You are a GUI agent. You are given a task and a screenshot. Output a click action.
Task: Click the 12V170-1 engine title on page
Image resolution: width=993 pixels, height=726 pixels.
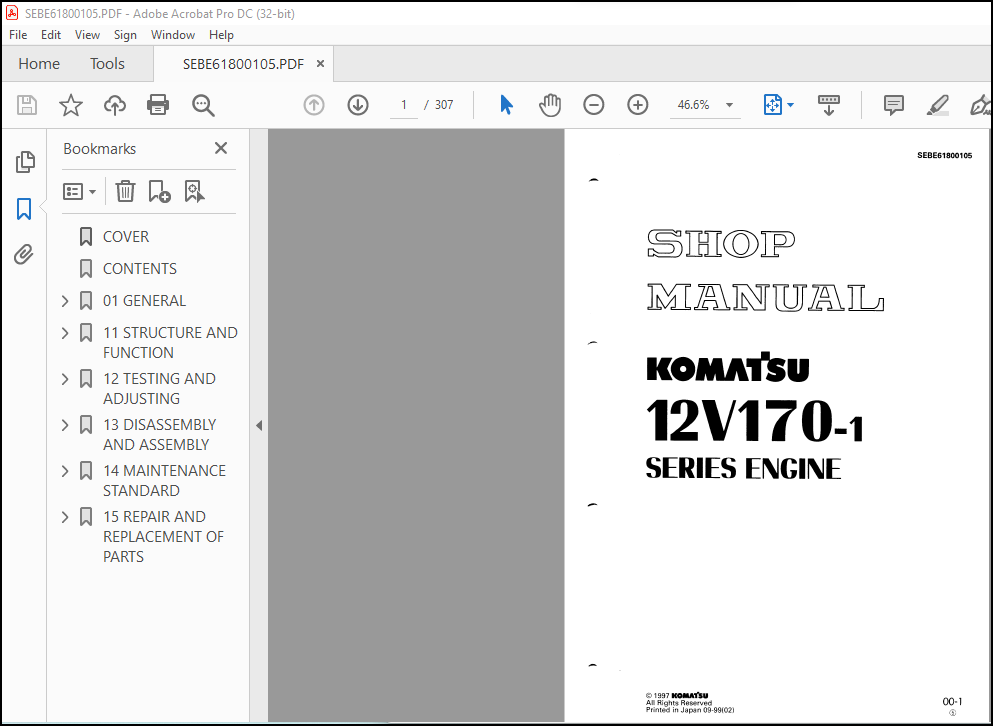[754, 421]
